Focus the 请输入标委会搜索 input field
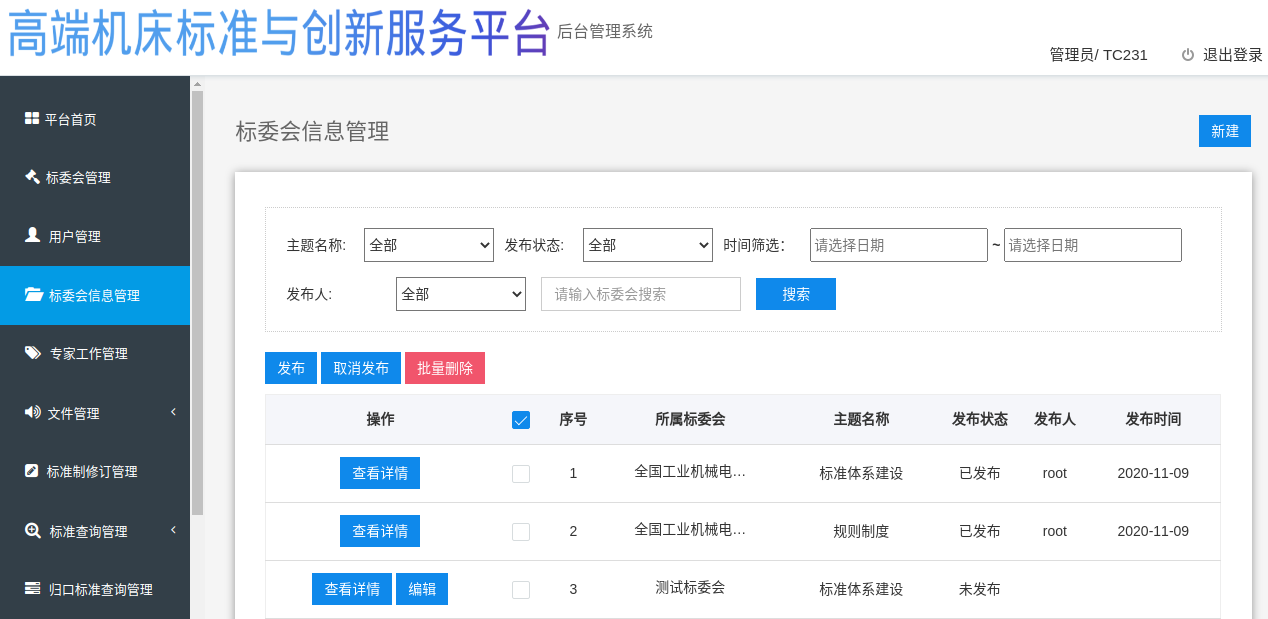1268x619 pixels. click(640, 294)
